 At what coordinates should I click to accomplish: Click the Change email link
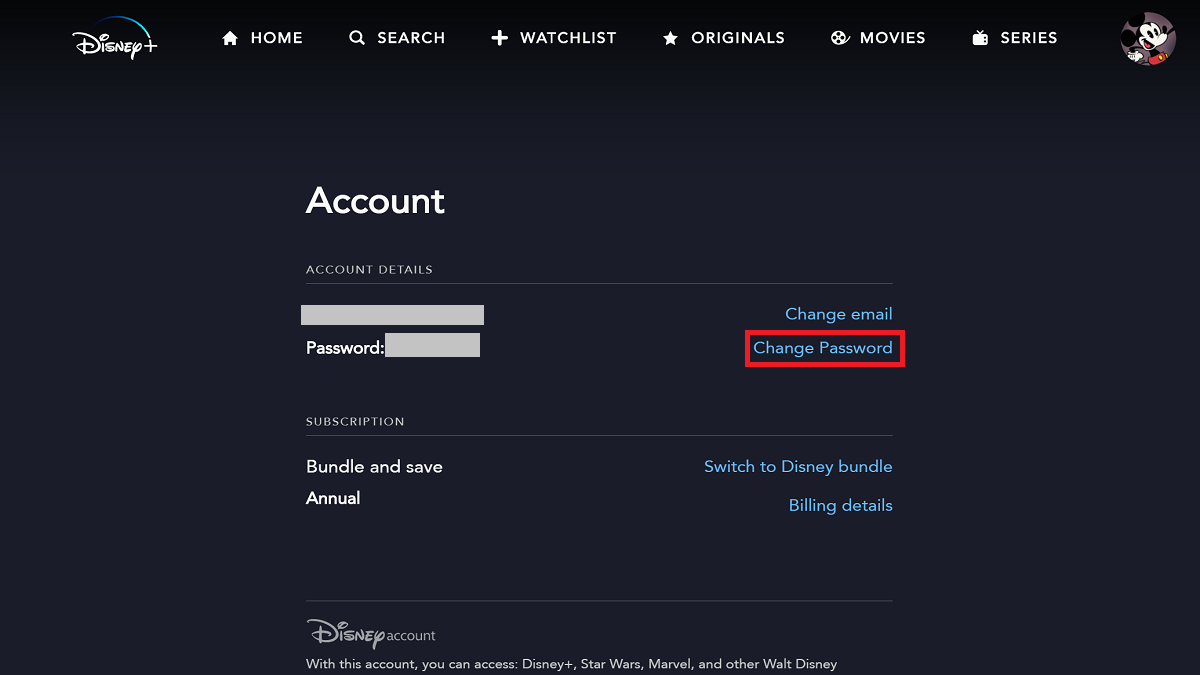point(838,314)
